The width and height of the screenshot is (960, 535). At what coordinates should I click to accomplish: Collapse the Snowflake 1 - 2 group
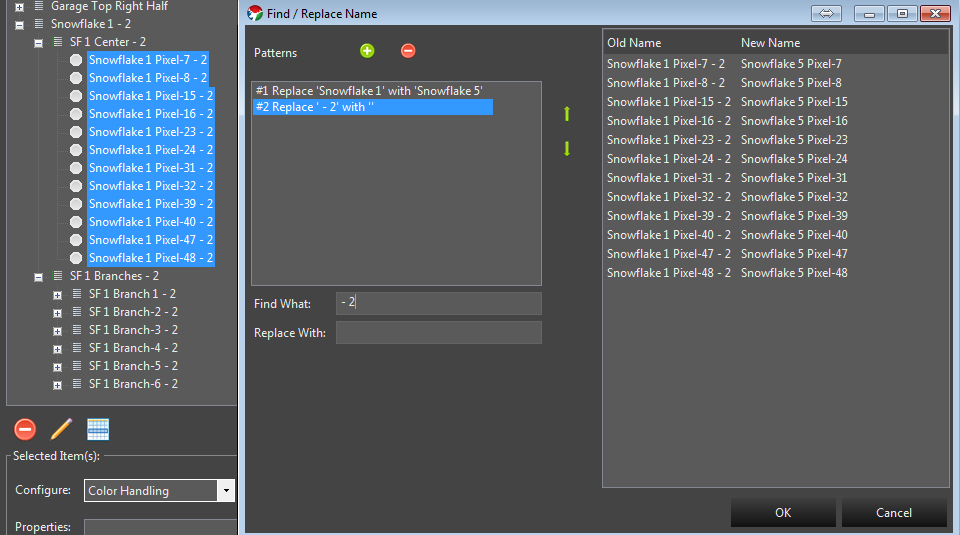click(20, 25)
